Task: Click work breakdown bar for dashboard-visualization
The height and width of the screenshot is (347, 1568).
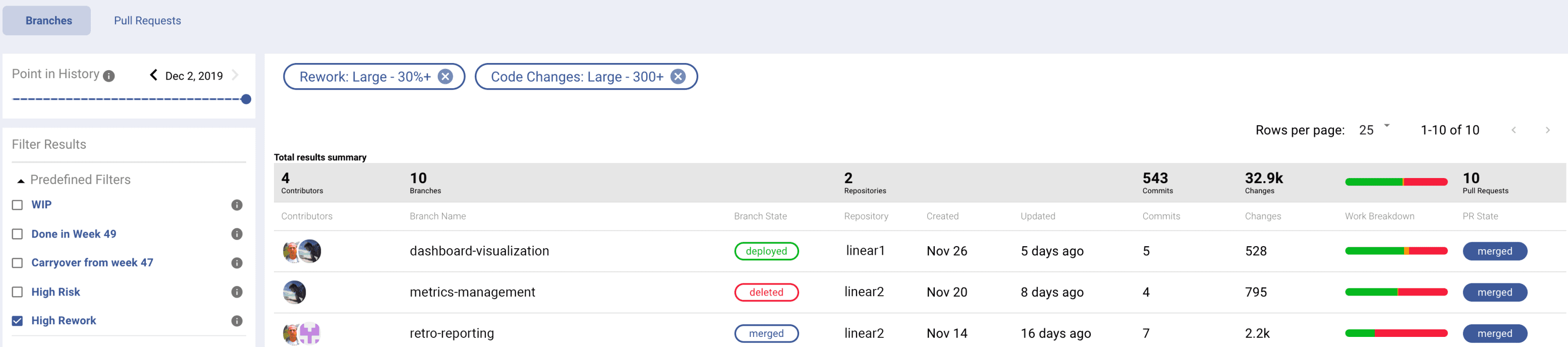Action: coord(1396,251)
